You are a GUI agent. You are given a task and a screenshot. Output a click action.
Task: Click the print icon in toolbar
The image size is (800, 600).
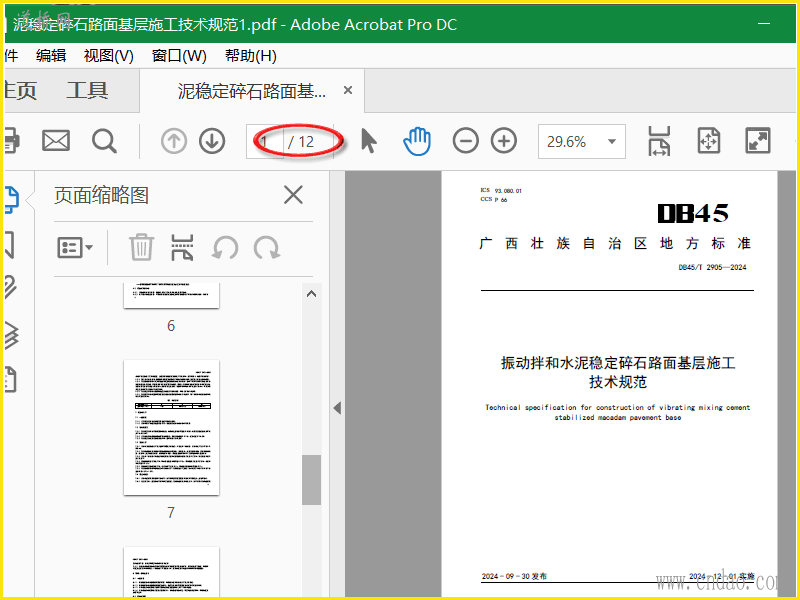[x=11, y=140]
